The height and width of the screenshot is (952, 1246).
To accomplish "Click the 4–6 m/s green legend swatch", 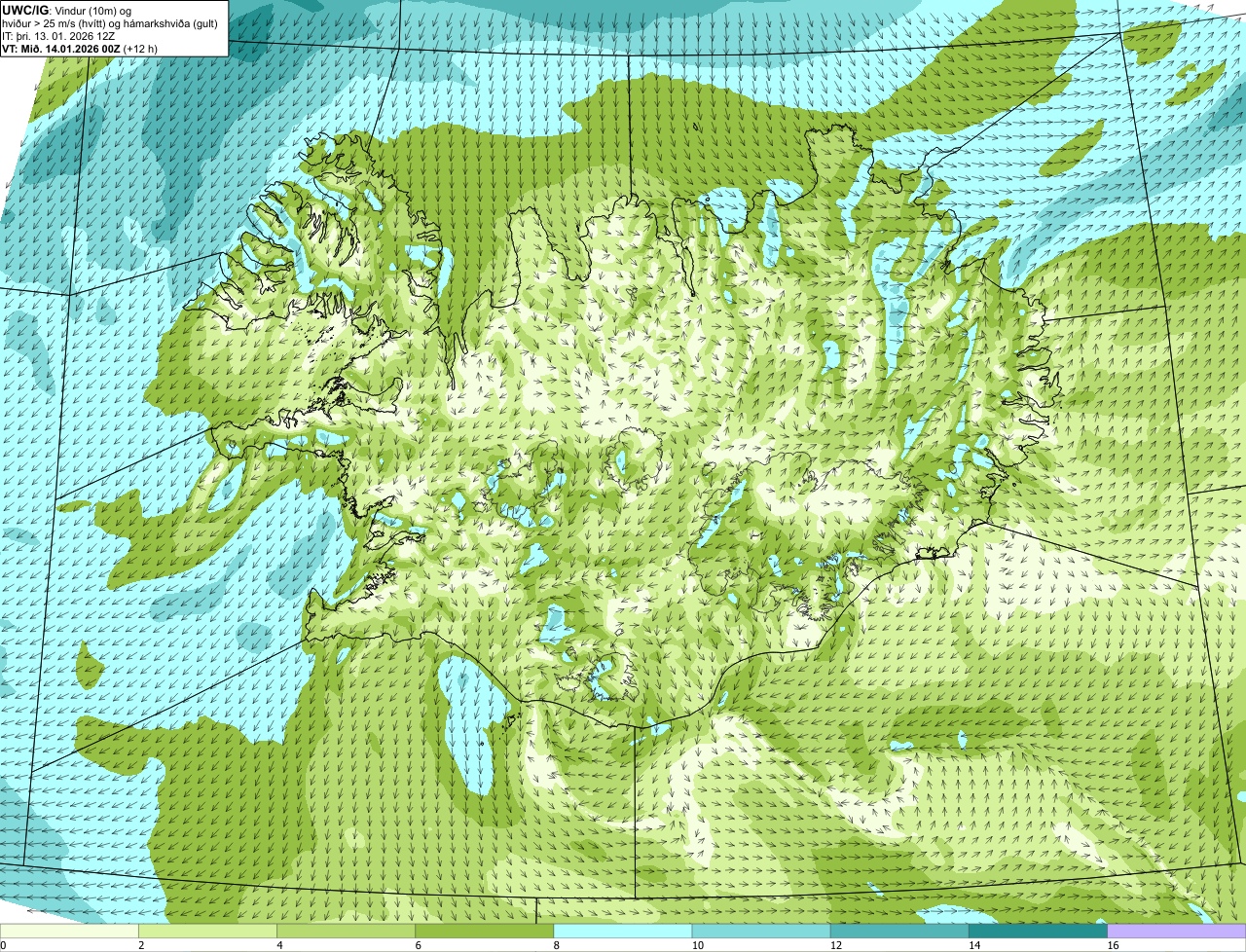I will tap(346, 932).
